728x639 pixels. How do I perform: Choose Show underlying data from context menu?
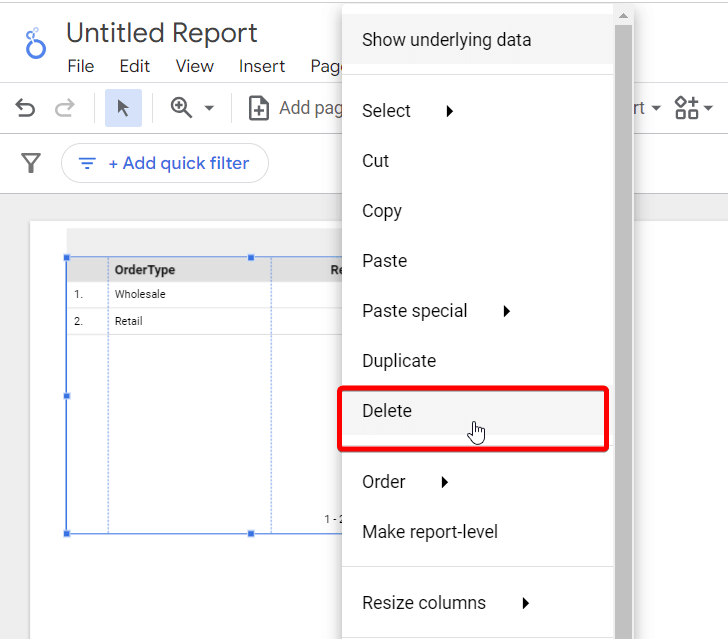pyautogui.click(x=478, y=39)
